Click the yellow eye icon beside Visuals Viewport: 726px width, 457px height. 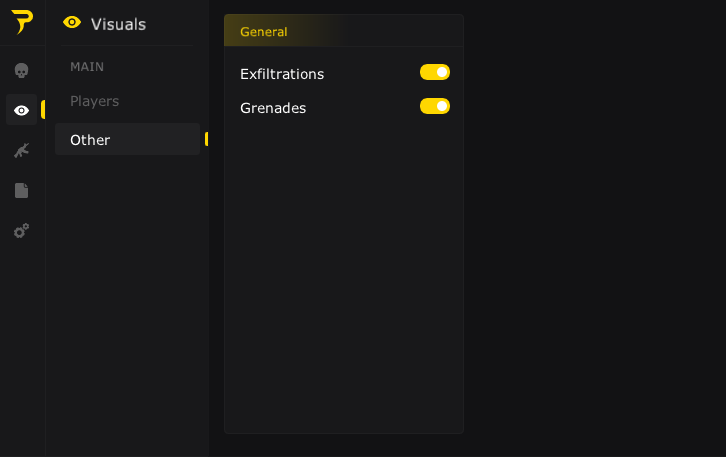coord(72,22)
